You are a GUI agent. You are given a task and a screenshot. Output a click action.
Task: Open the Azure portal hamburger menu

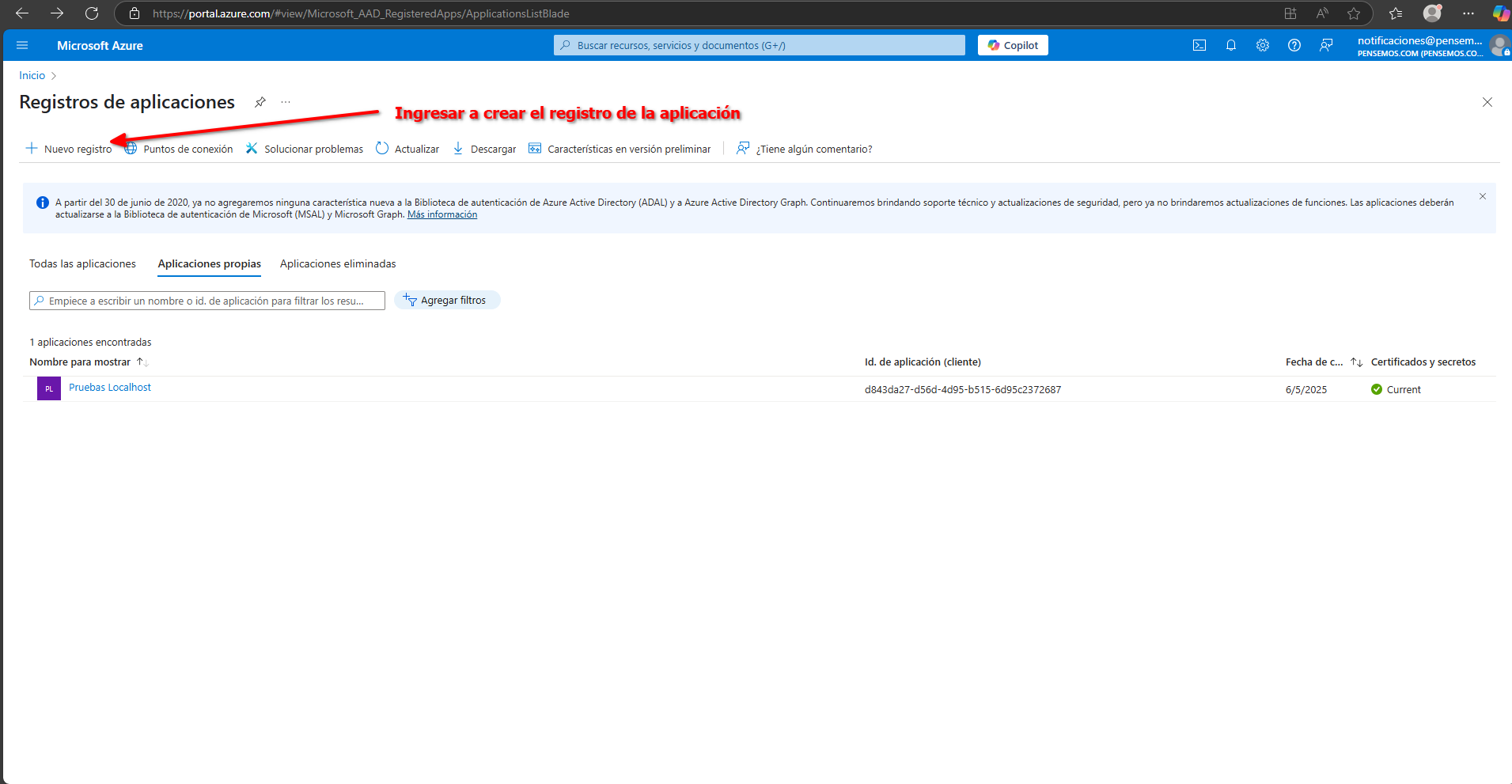point(22,46)
